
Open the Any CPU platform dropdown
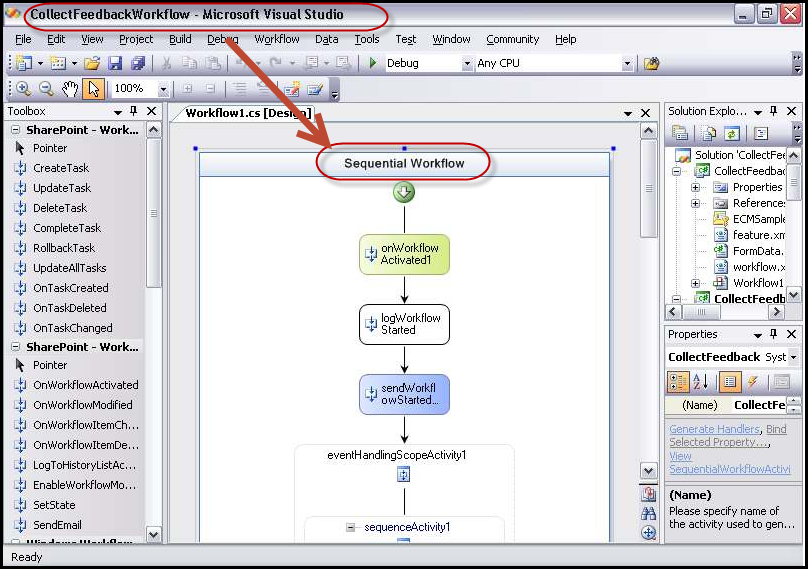point(627,63)
